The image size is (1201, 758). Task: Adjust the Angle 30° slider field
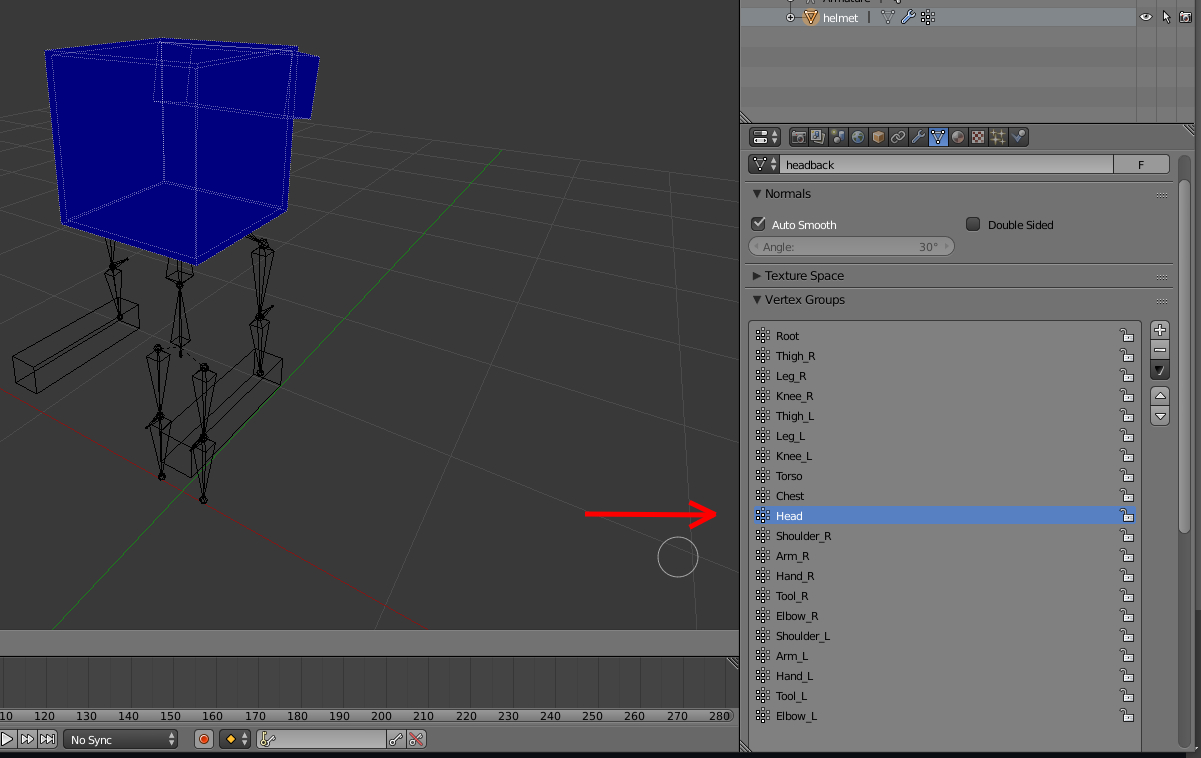click(x=851, y=246)
